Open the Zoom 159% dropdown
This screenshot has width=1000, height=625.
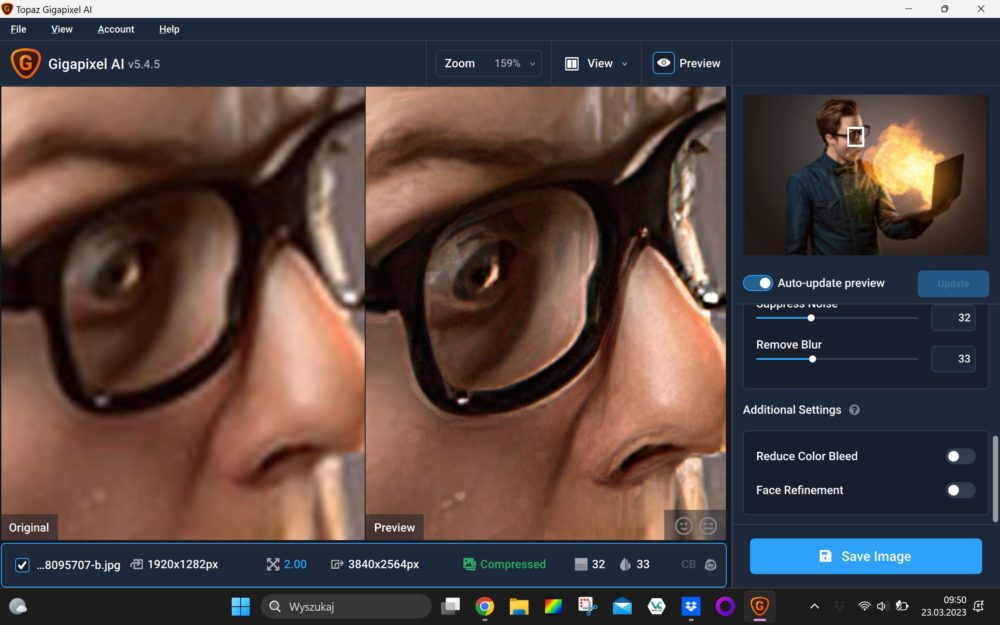pos(489,64)
